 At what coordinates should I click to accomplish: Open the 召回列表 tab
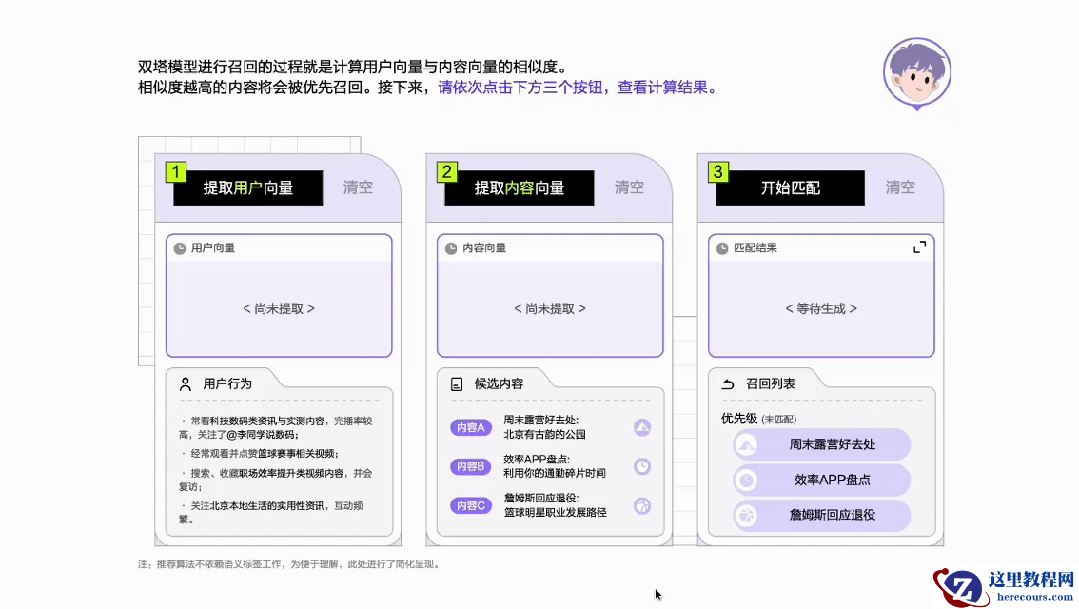(x=770, y=383)
